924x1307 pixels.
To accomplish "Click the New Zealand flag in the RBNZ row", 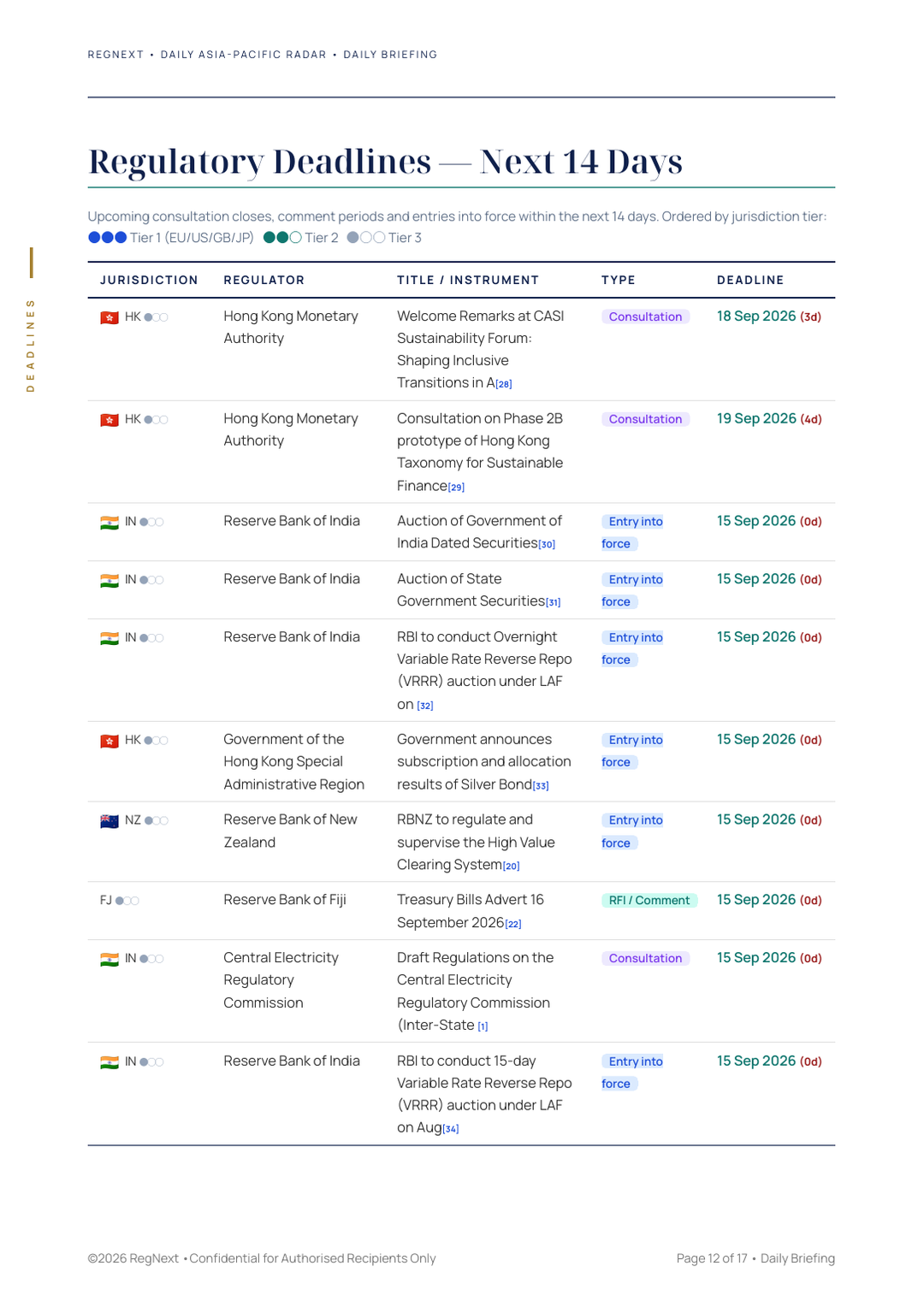I will click(x=110, y=821).
